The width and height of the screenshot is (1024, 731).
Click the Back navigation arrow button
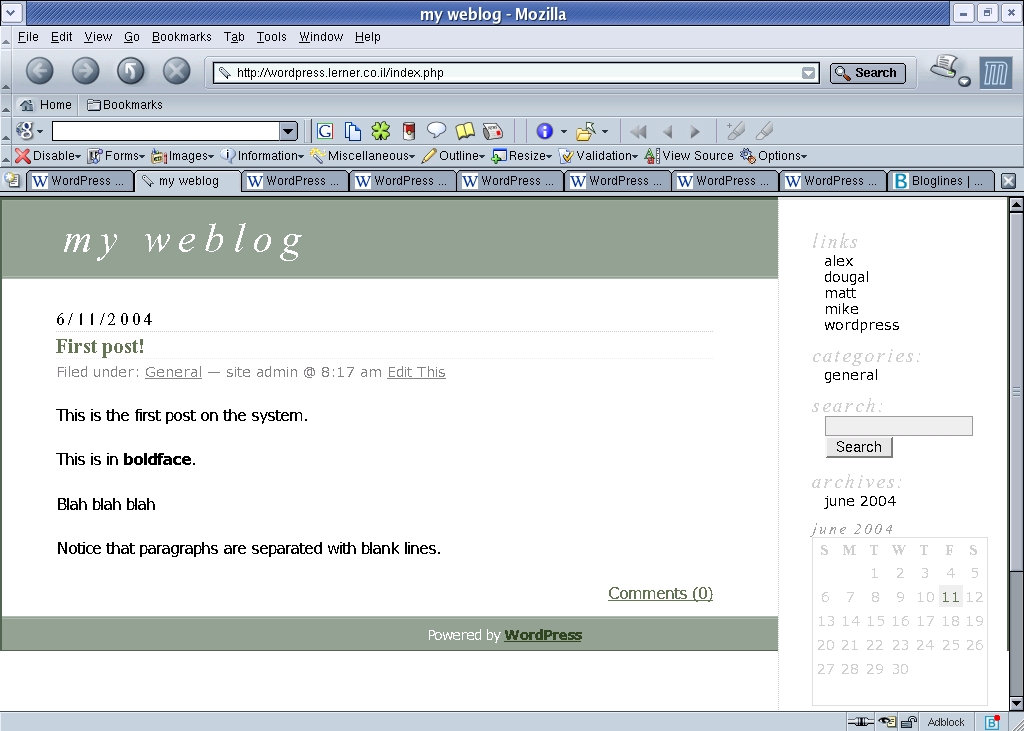(39, 70)
